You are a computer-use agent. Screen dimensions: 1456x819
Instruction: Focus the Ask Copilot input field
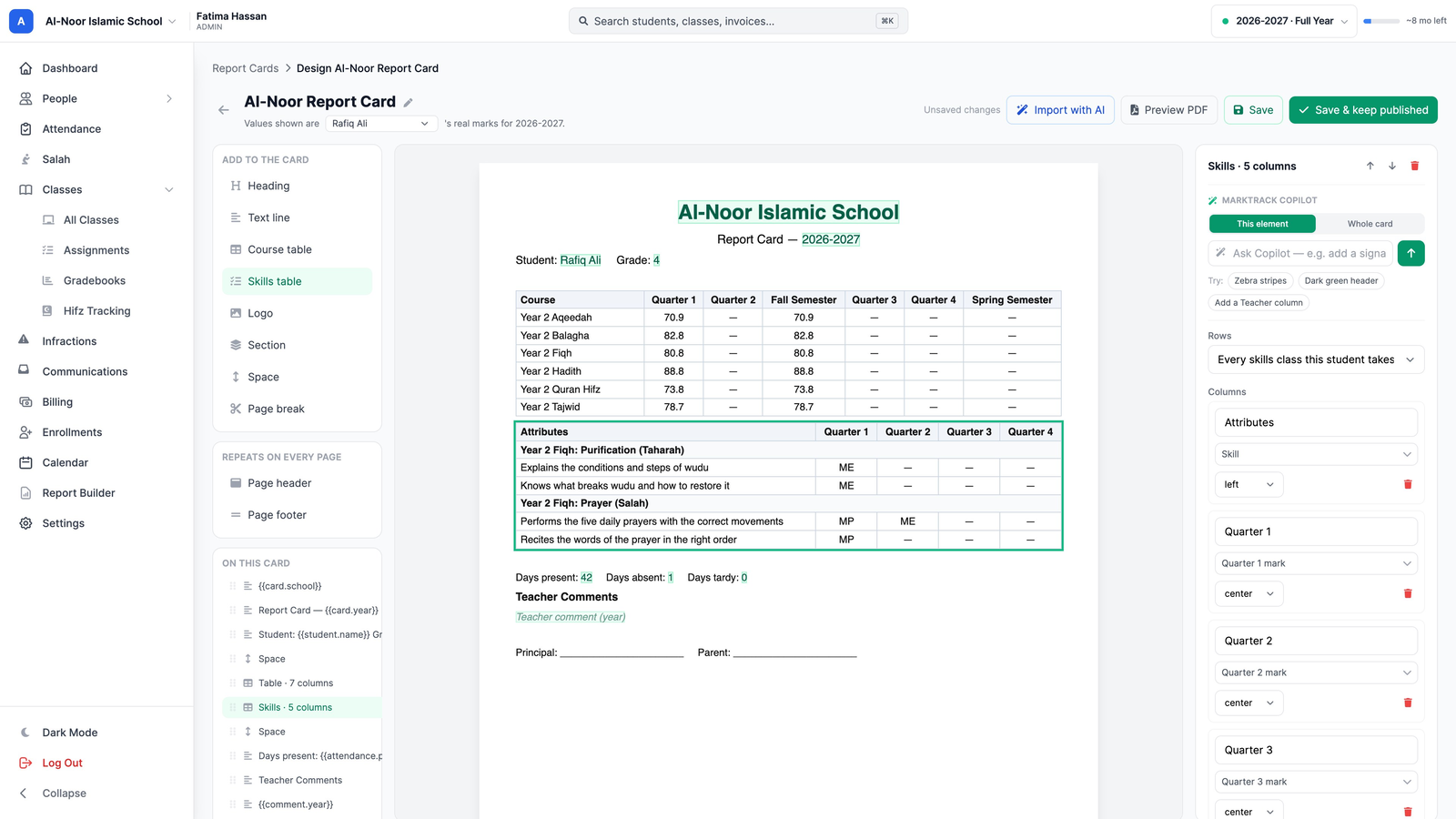click(1300, 253)
